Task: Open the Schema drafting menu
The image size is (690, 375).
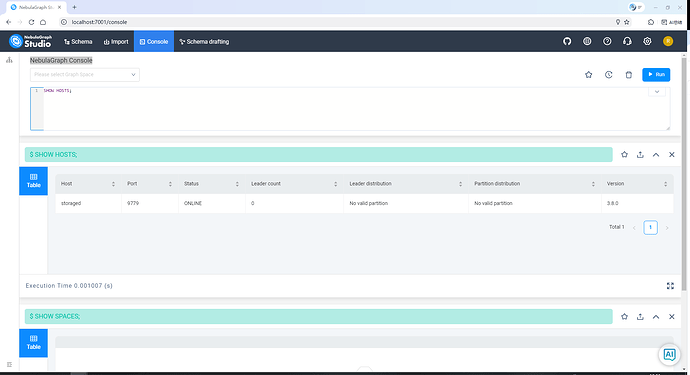Action: tap(204, 41)
